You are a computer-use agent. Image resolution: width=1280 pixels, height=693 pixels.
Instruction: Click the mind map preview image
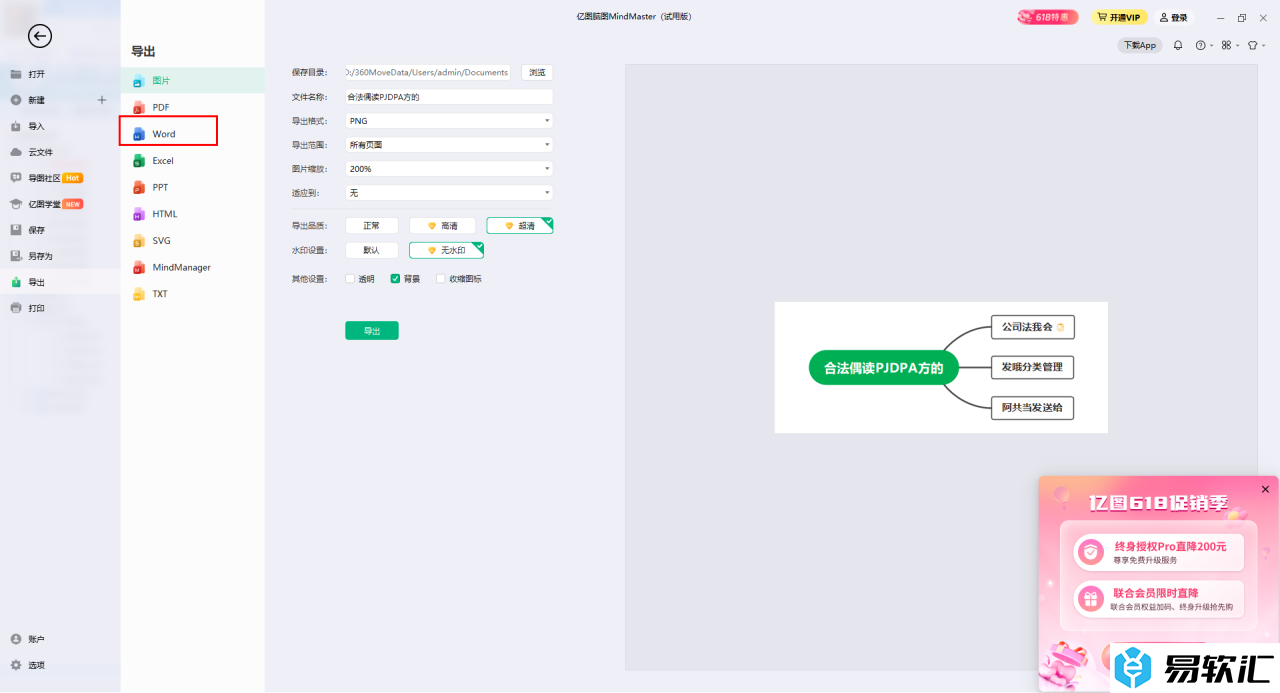coord(941,367)
